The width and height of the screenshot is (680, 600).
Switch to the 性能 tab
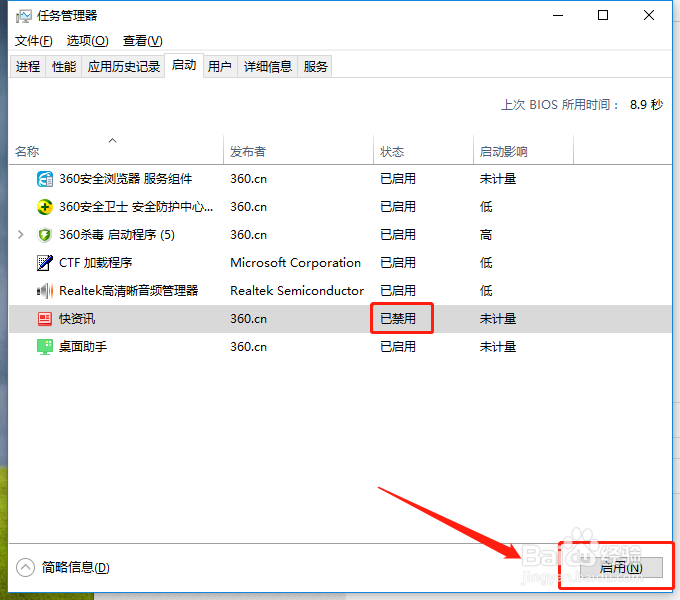coord(64,66)
